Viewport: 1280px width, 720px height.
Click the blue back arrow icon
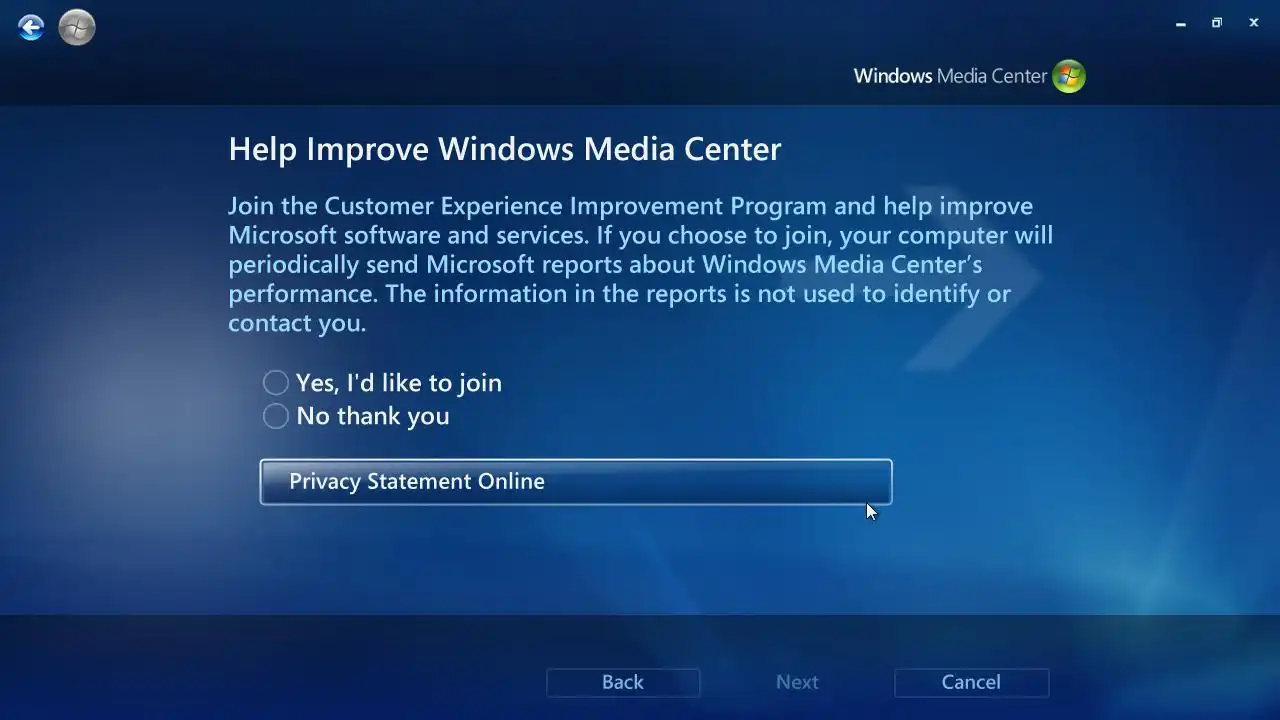[x=31, y=27]
